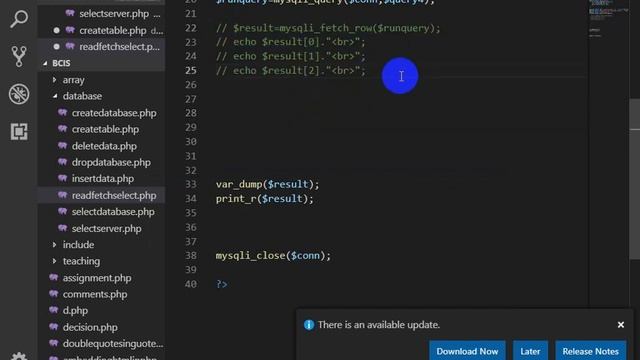
Task: Open createtable.php in the database folder
Action: [105, 129]
